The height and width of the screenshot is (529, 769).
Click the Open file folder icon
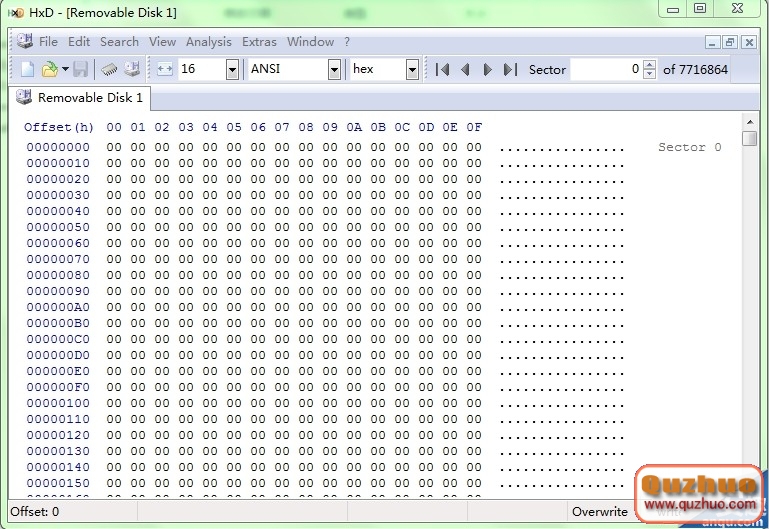[50, 70]
